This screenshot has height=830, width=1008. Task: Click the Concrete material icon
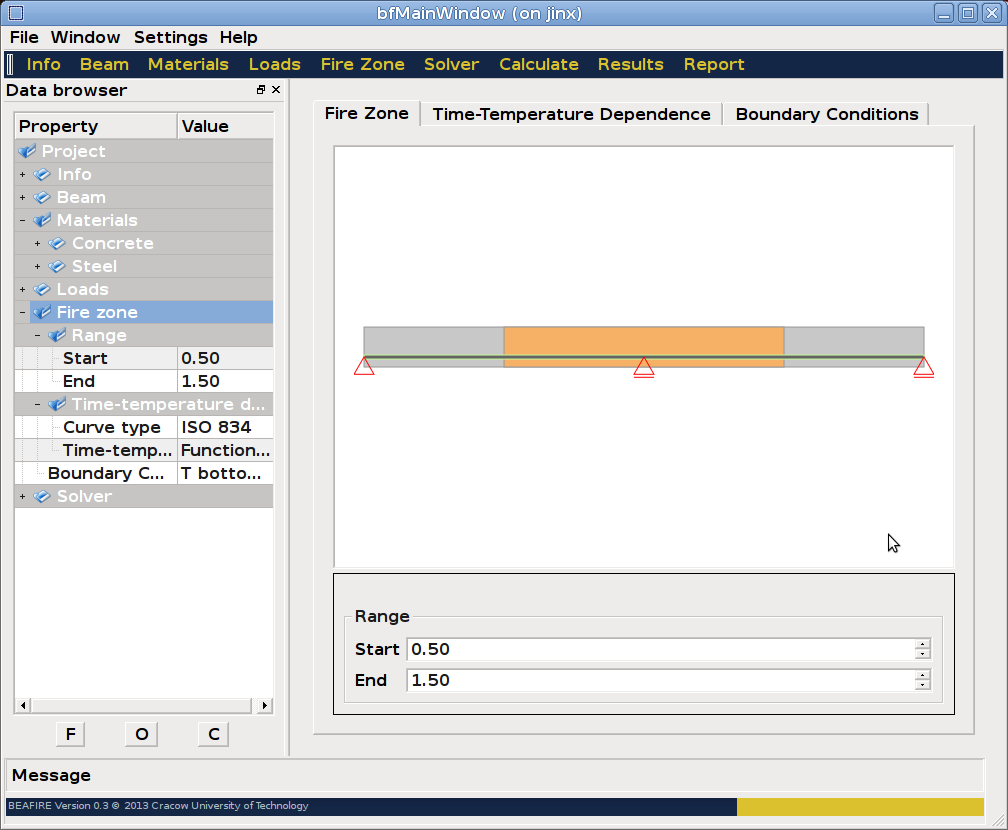coord(57,243)
